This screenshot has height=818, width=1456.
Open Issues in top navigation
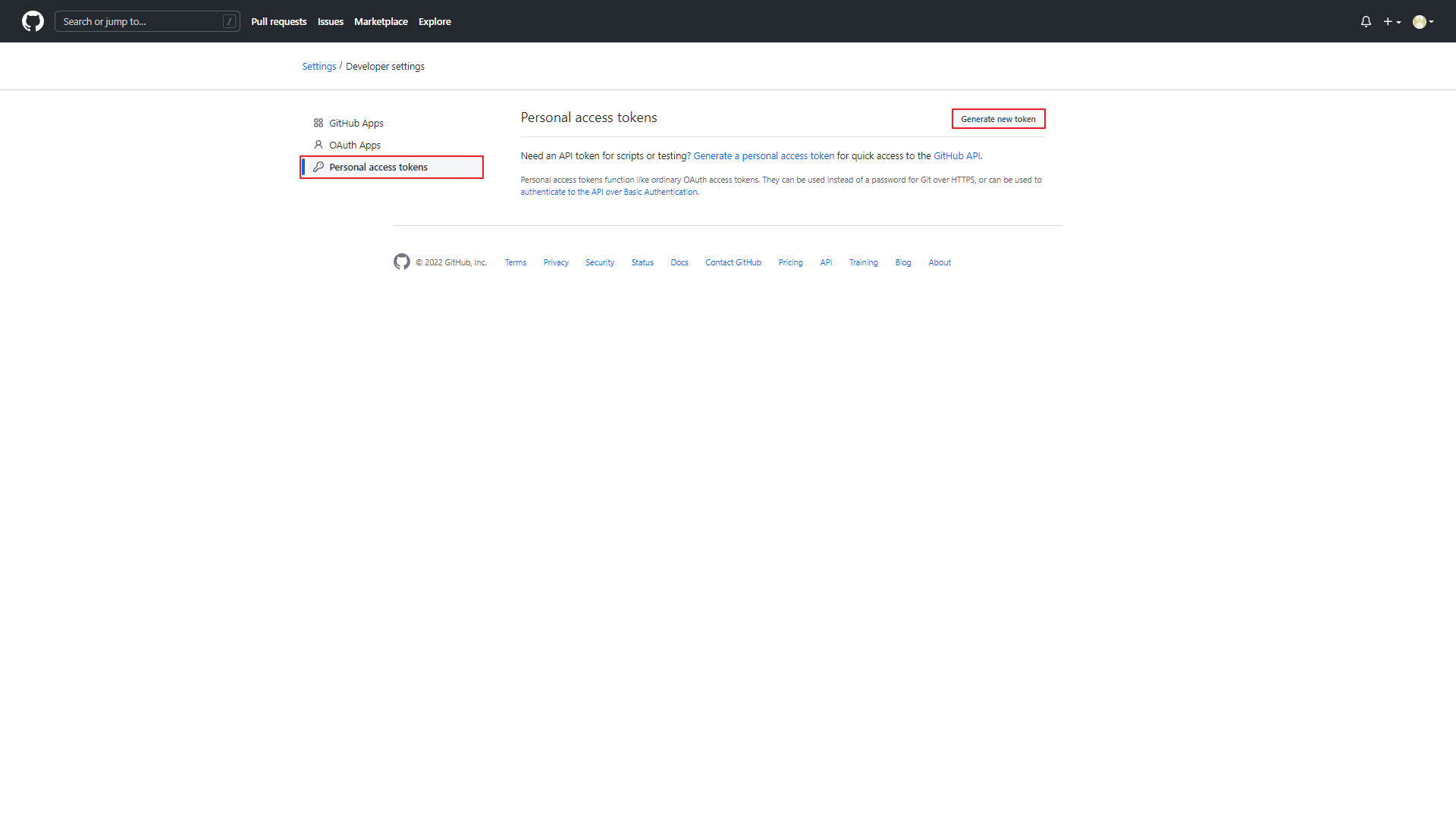pos(331,21)
